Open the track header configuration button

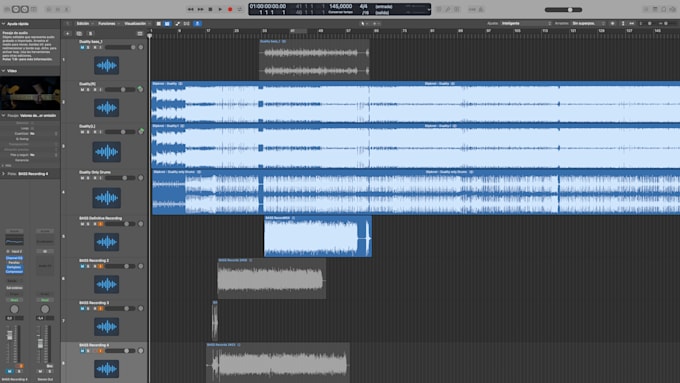140,33
